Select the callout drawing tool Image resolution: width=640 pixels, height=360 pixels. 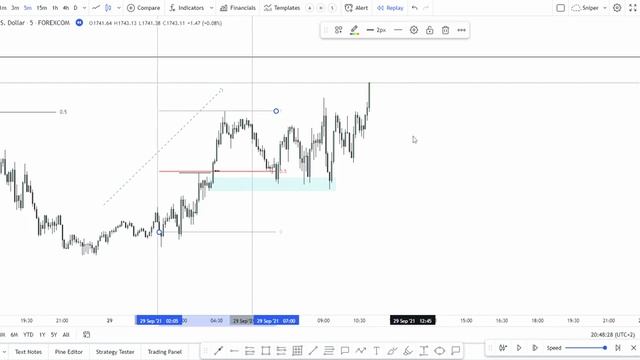tap(344, 350)
